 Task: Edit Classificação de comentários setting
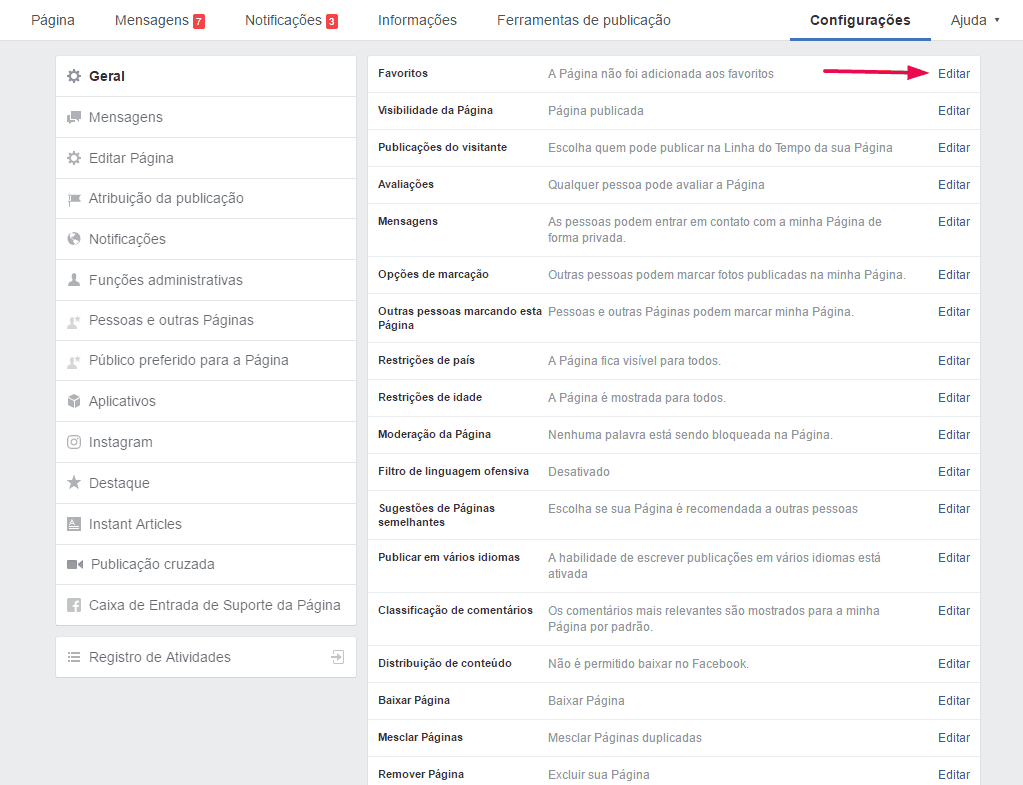click(954, 611)
